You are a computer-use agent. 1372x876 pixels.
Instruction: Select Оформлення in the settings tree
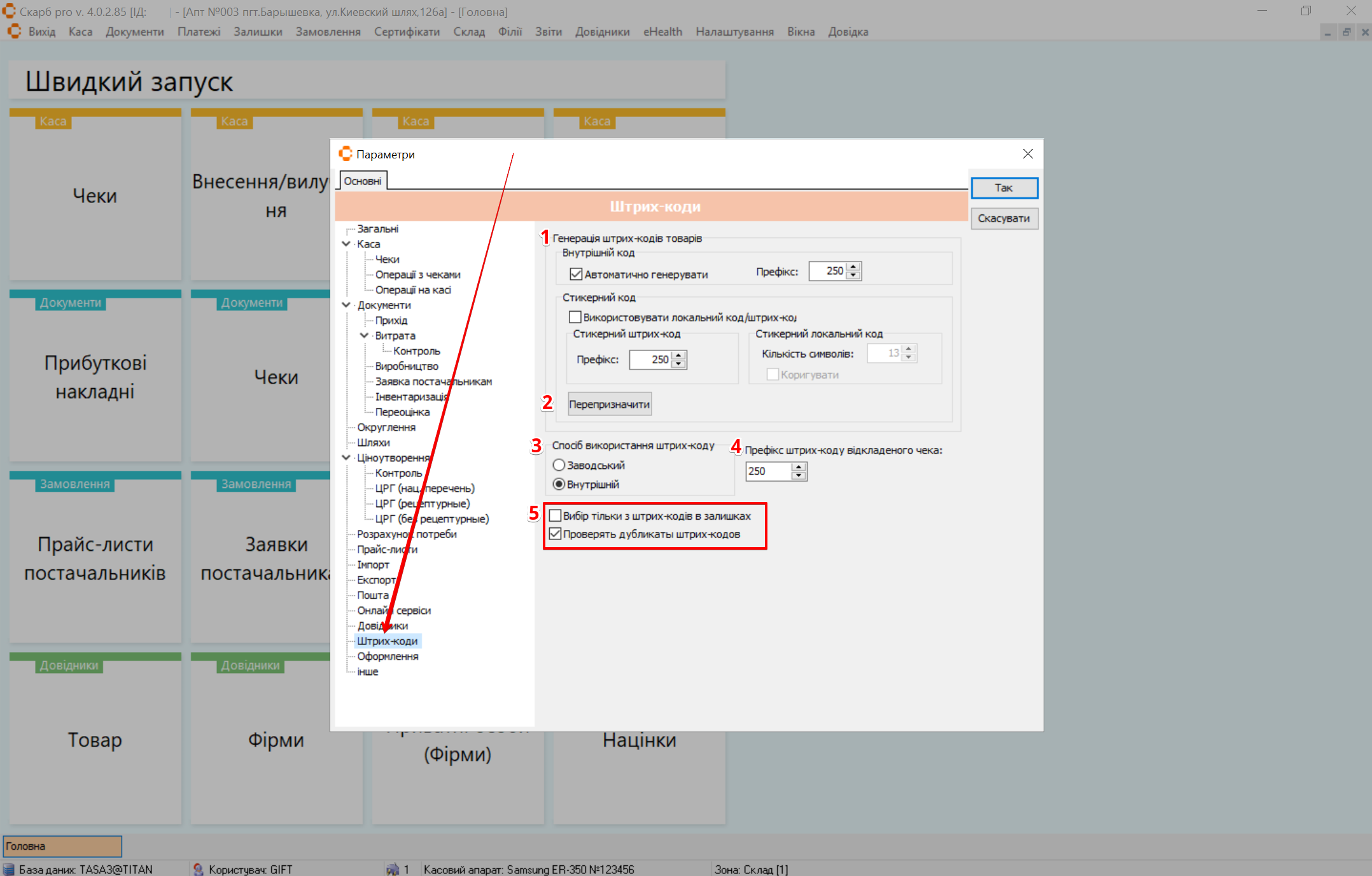coord(387,656)
